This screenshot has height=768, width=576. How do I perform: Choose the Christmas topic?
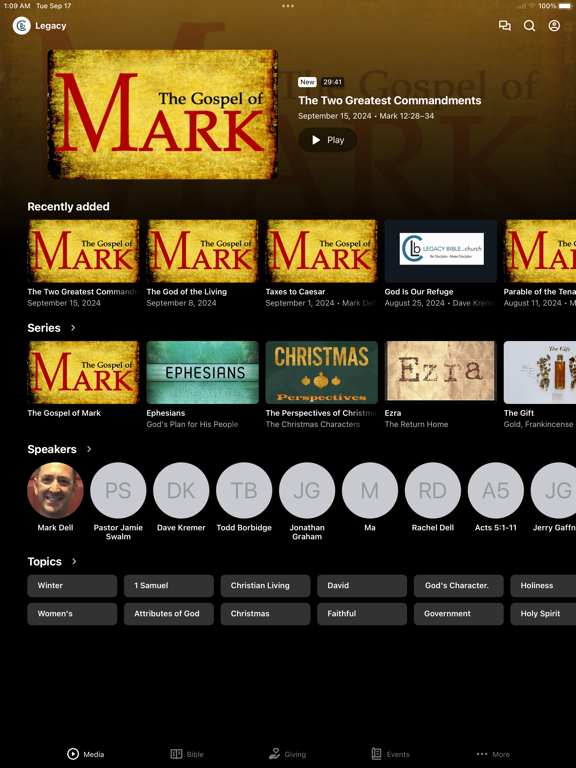click(265, 614)
